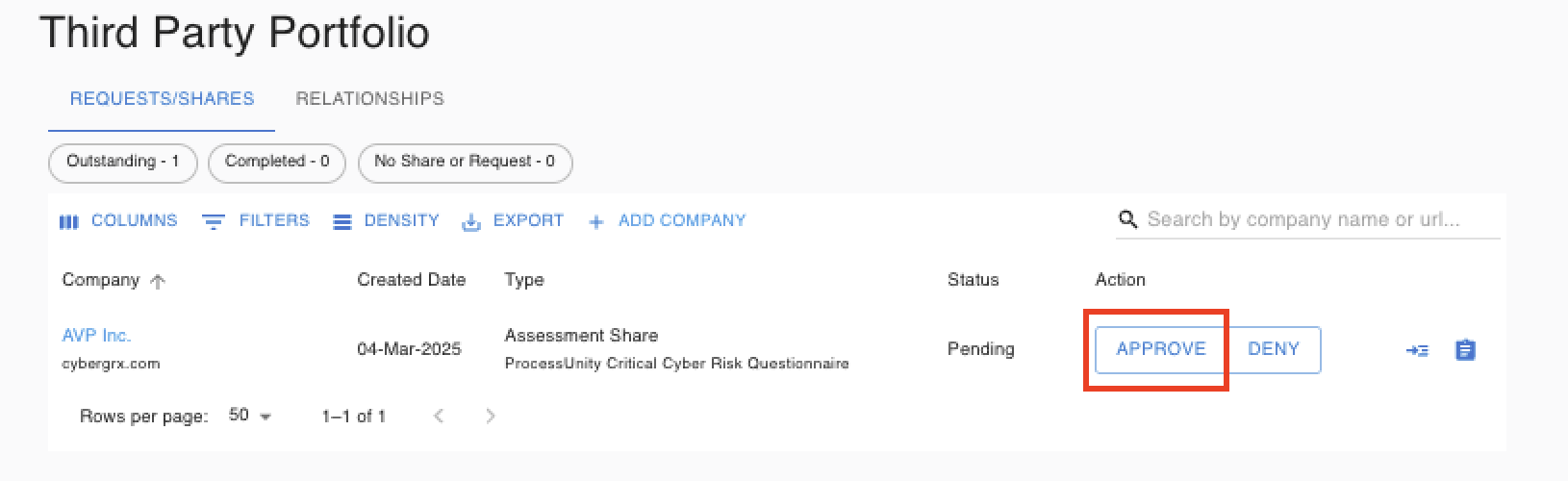Click the search magnifier icon
The image size is (1568, 481).
tap(1127, 219)
